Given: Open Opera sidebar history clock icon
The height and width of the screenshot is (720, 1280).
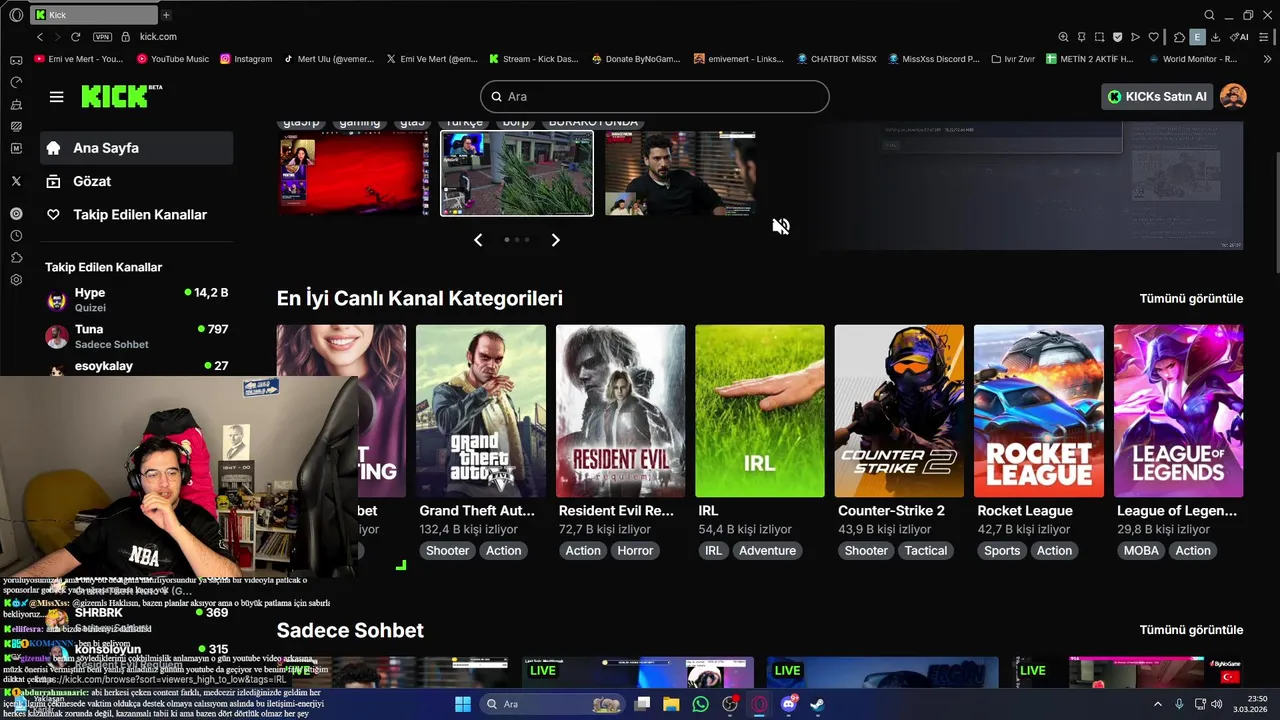Looking at the screenshot, I should [x=16, y=236].
